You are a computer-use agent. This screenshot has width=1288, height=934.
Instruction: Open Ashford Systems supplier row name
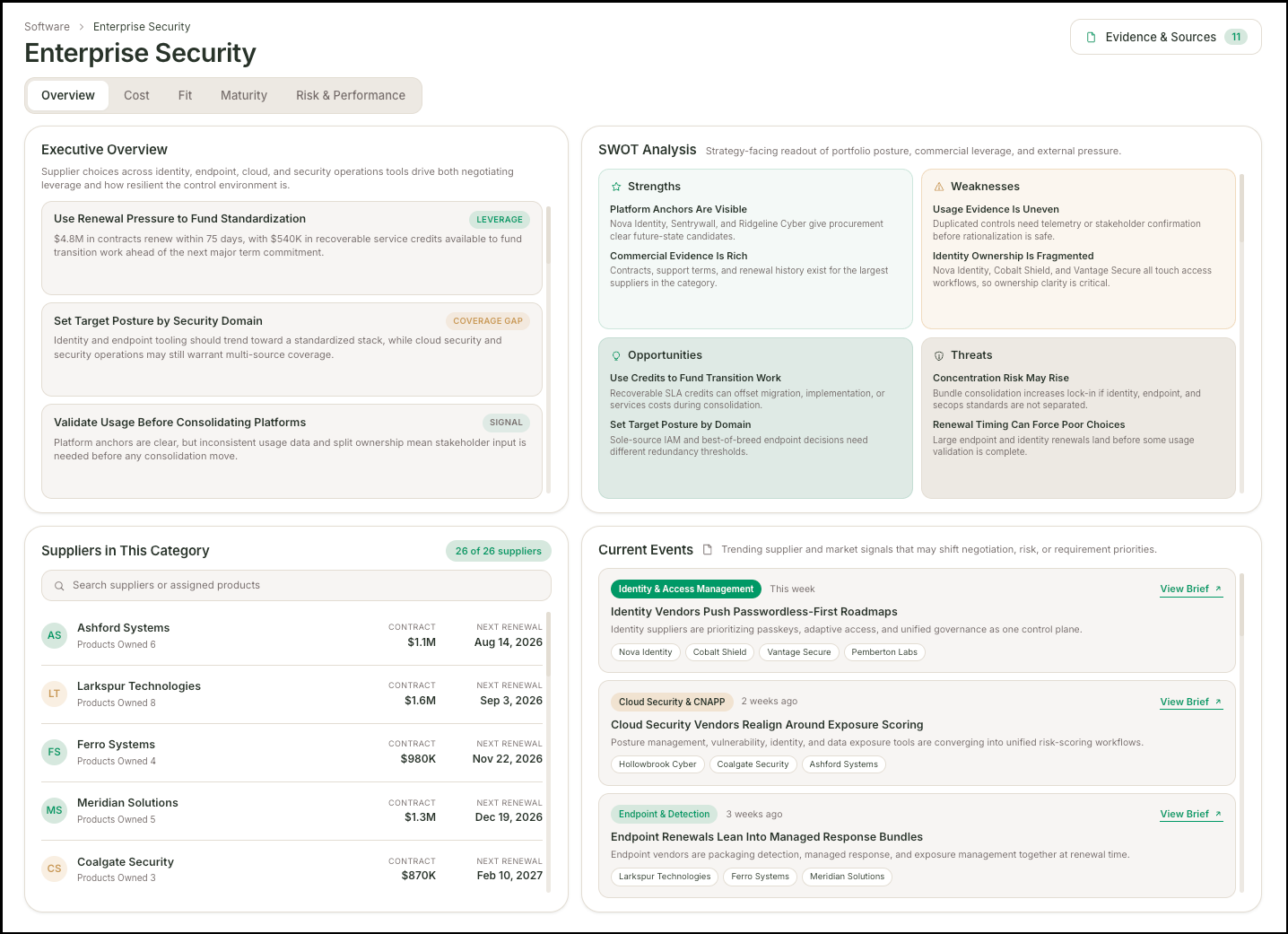123,628
